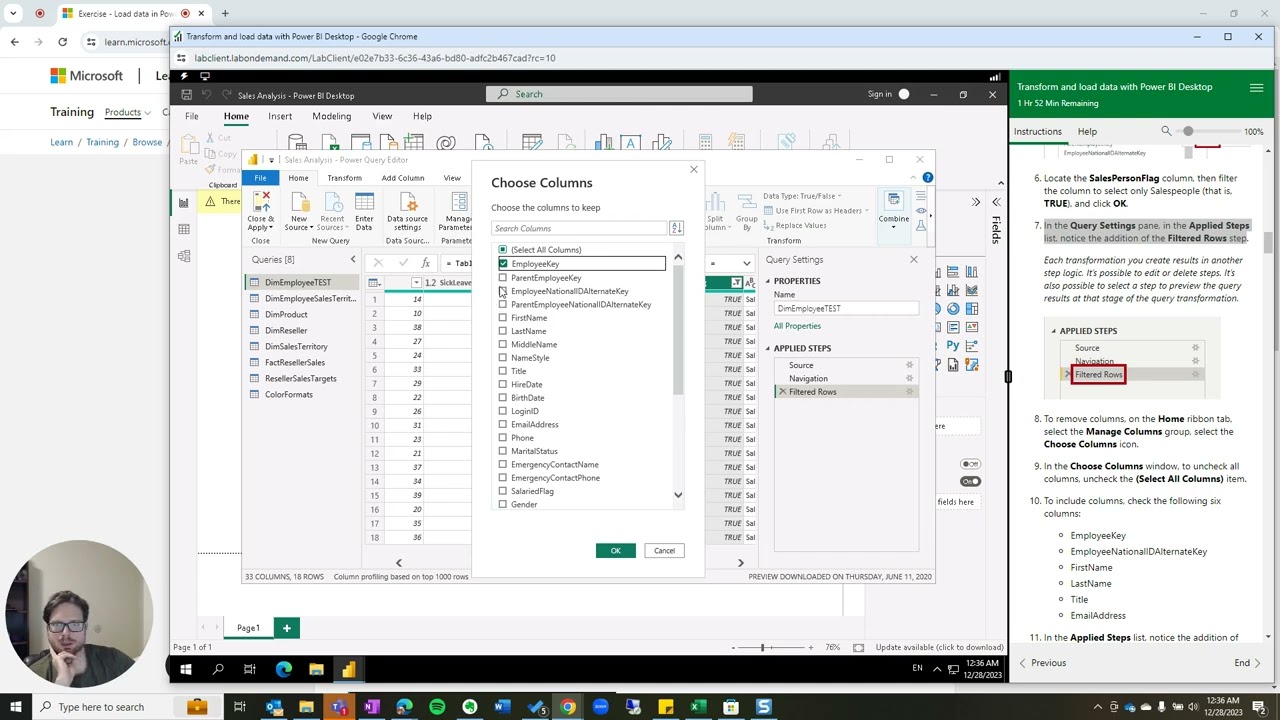Click the column list scroll down arrow
Viewport: 1280px width, 720px height.
pyautogui.click(x=678, y=495)
